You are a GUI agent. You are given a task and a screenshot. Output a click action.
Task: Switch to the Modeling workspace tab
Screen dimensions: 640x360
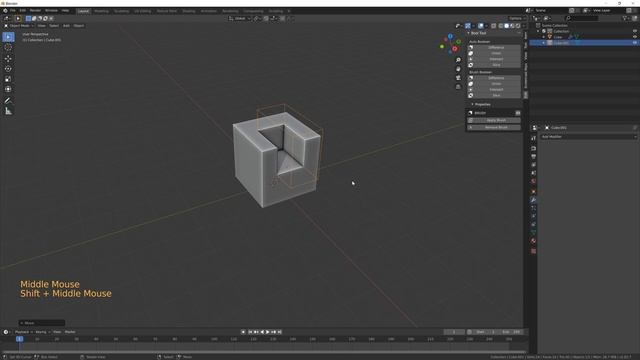[x=101, y=11]
